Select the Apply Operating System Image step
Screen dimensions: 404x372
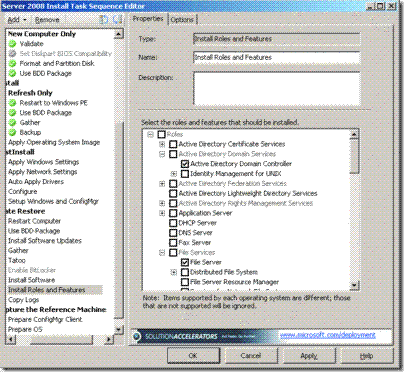point(54,142)
